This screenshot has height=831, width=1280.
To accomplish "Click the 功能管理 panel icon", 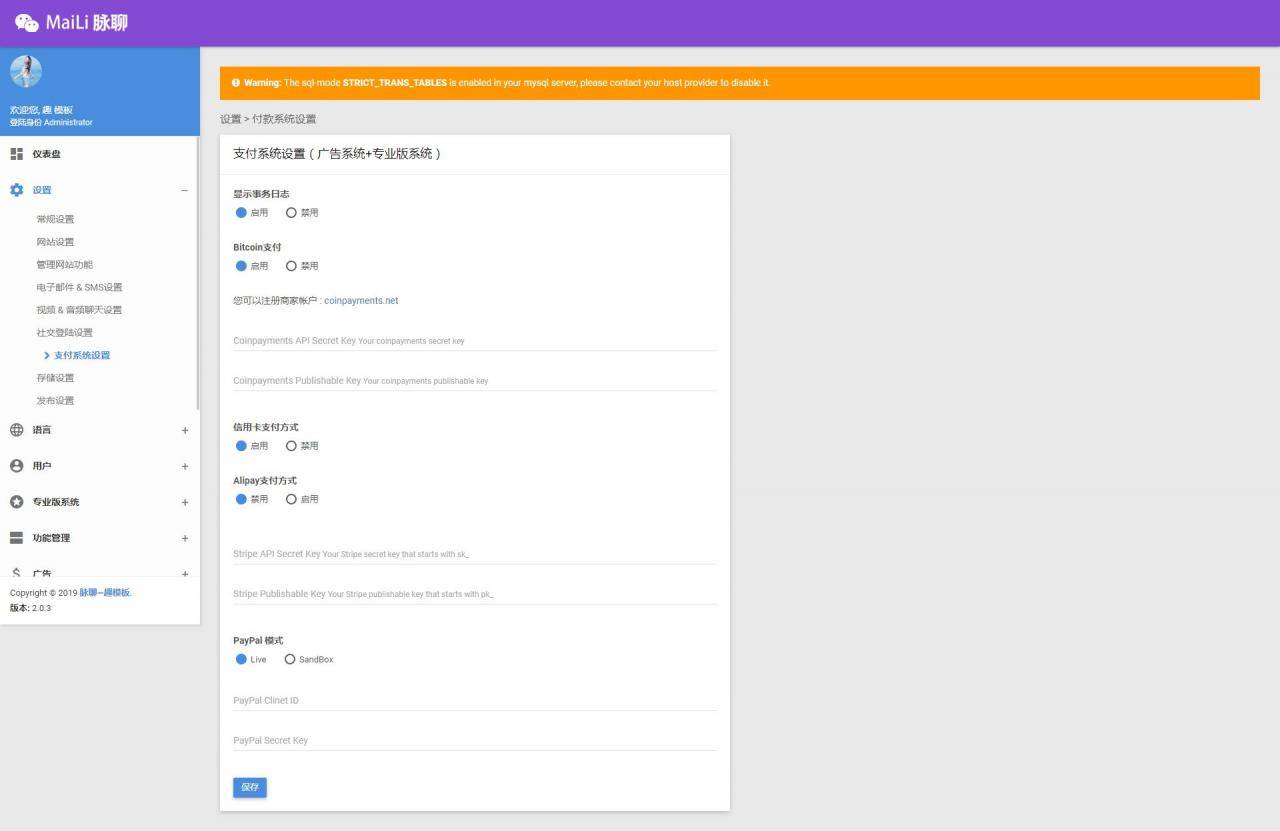I will click(x=16, y=538).
